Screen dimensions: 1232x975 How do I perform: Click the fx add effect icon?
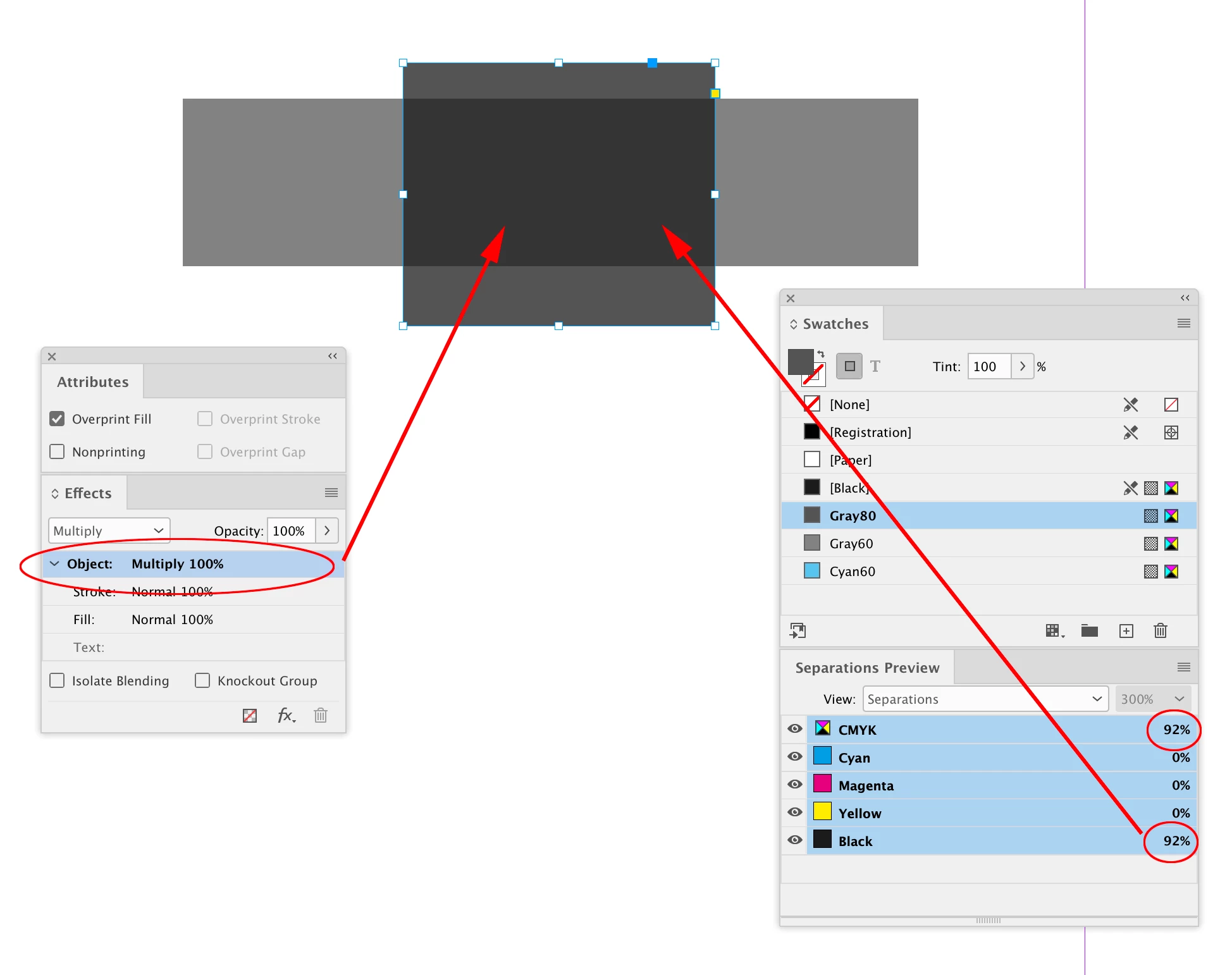[286, 715]
